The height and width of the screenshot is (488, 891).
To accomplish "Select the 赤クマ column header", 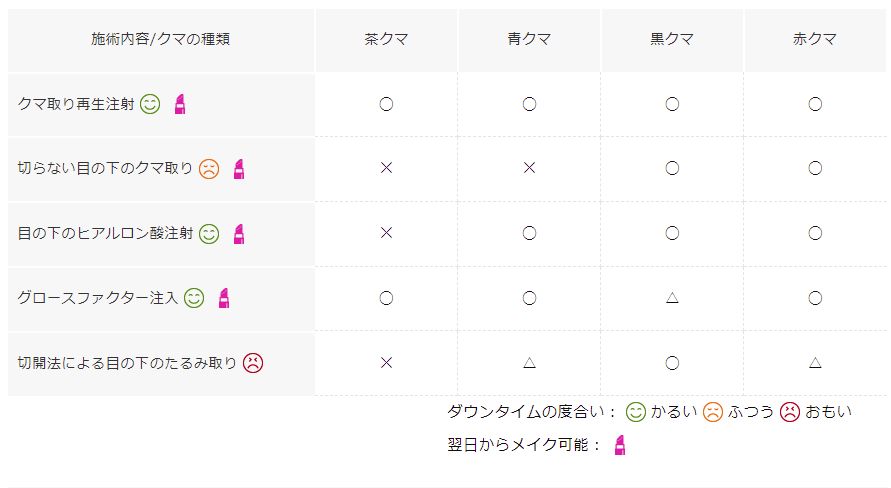I will (x=815, y=40).
